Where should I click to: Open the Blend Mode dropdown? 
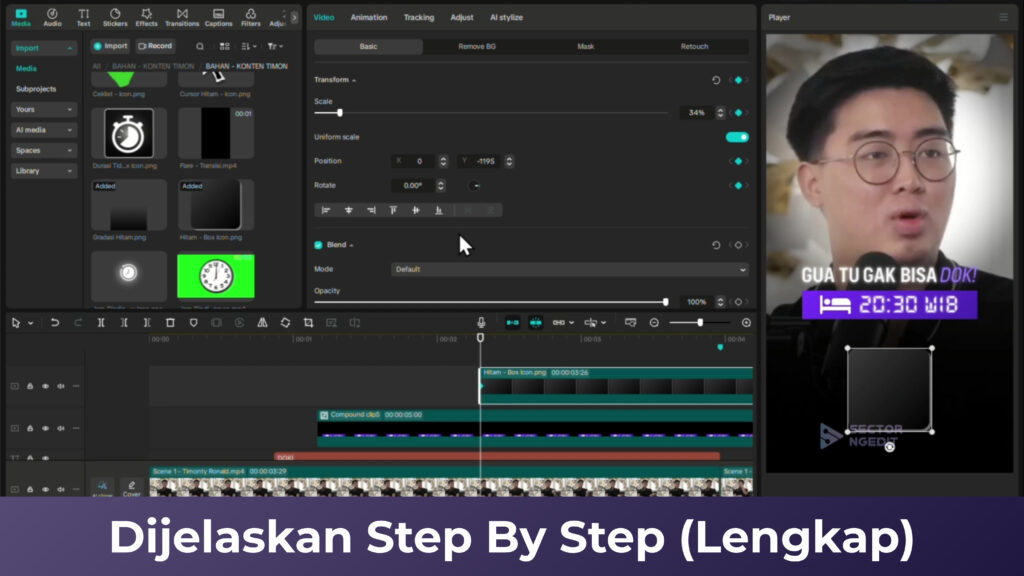(569, 269)
